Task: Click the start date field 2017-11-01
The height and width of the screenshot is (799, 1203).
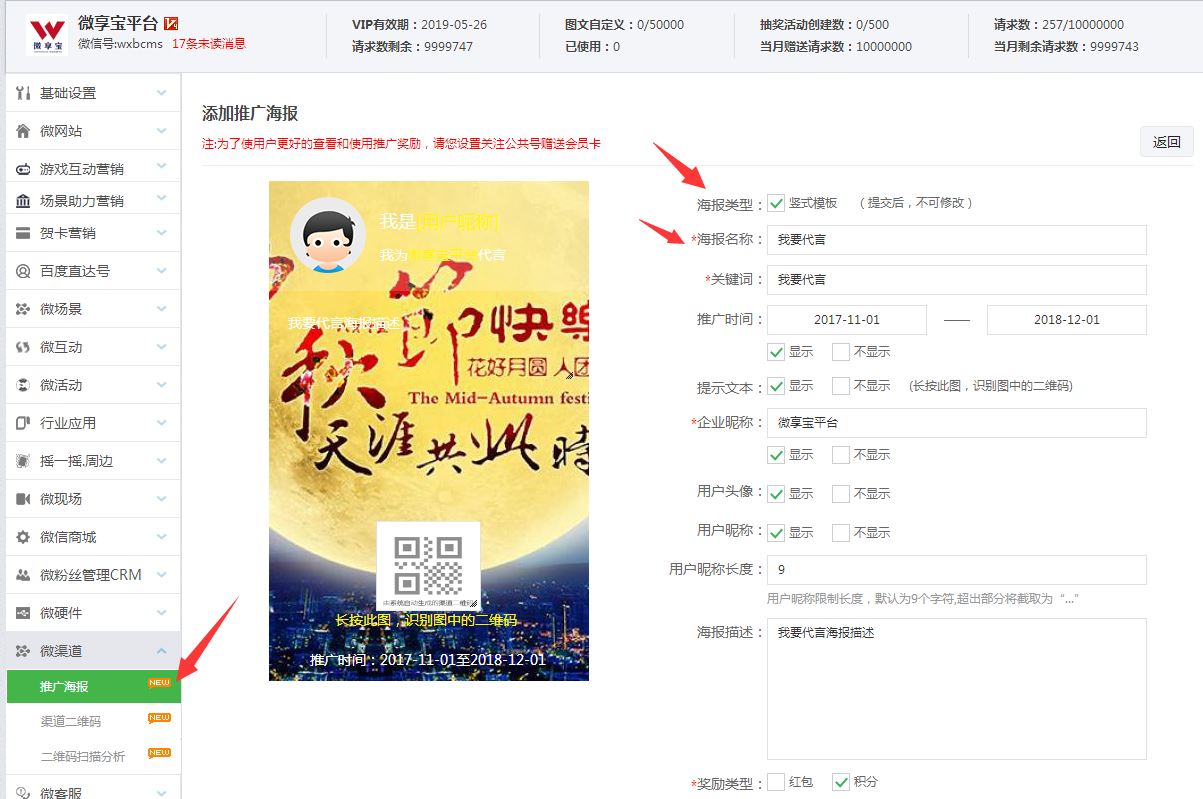Action: coord(847,320)
